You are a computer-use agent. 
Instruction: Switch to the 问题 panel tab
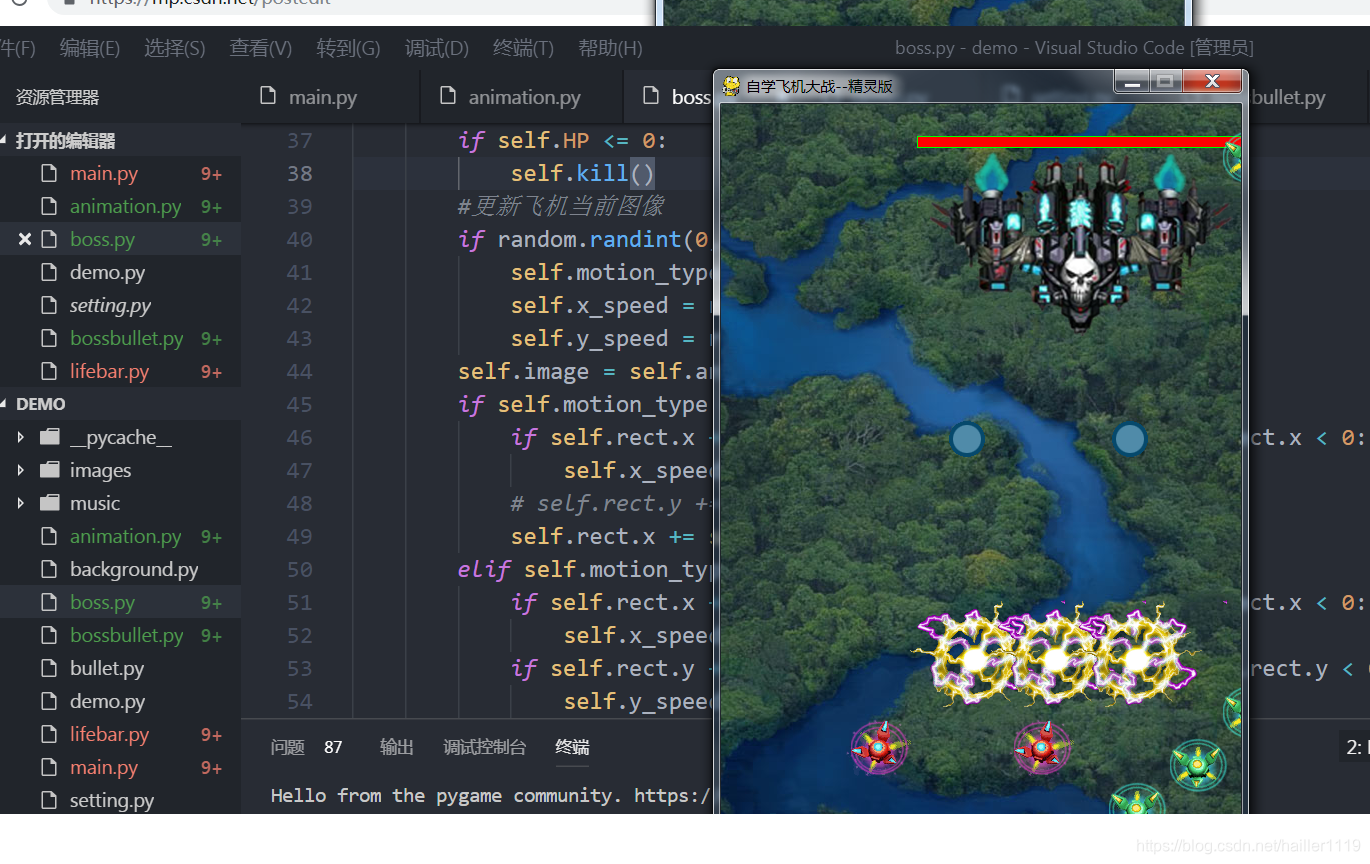288,747
